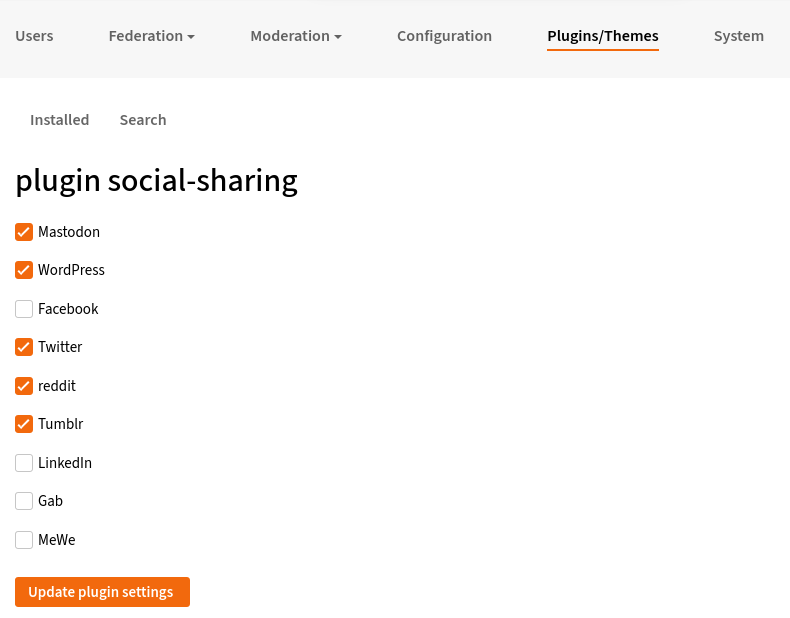Enable the Gab checkbox

[24, 501]
